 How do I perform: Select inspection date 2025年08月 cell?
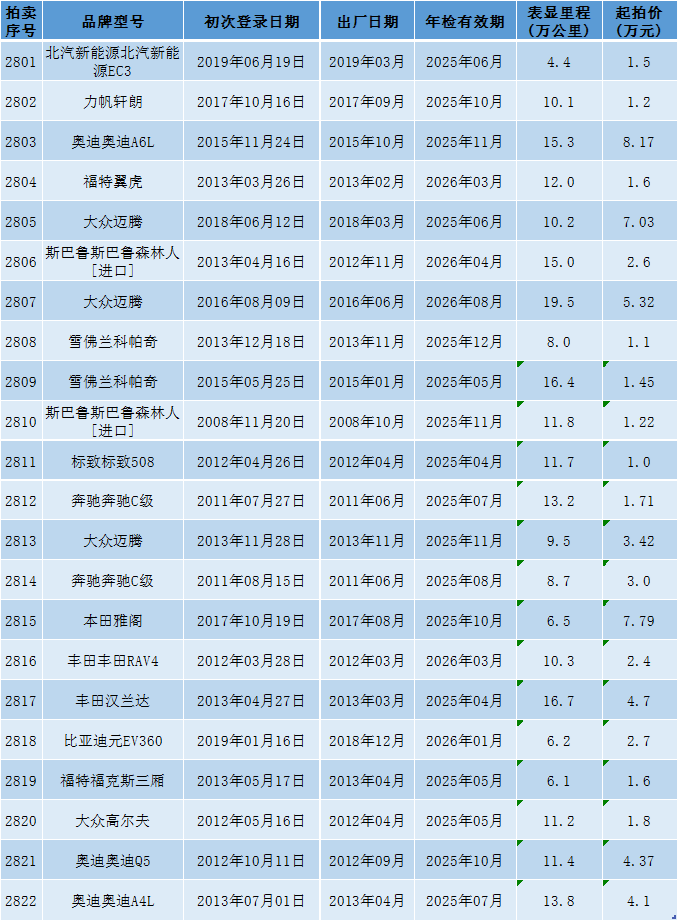(465, 581)
